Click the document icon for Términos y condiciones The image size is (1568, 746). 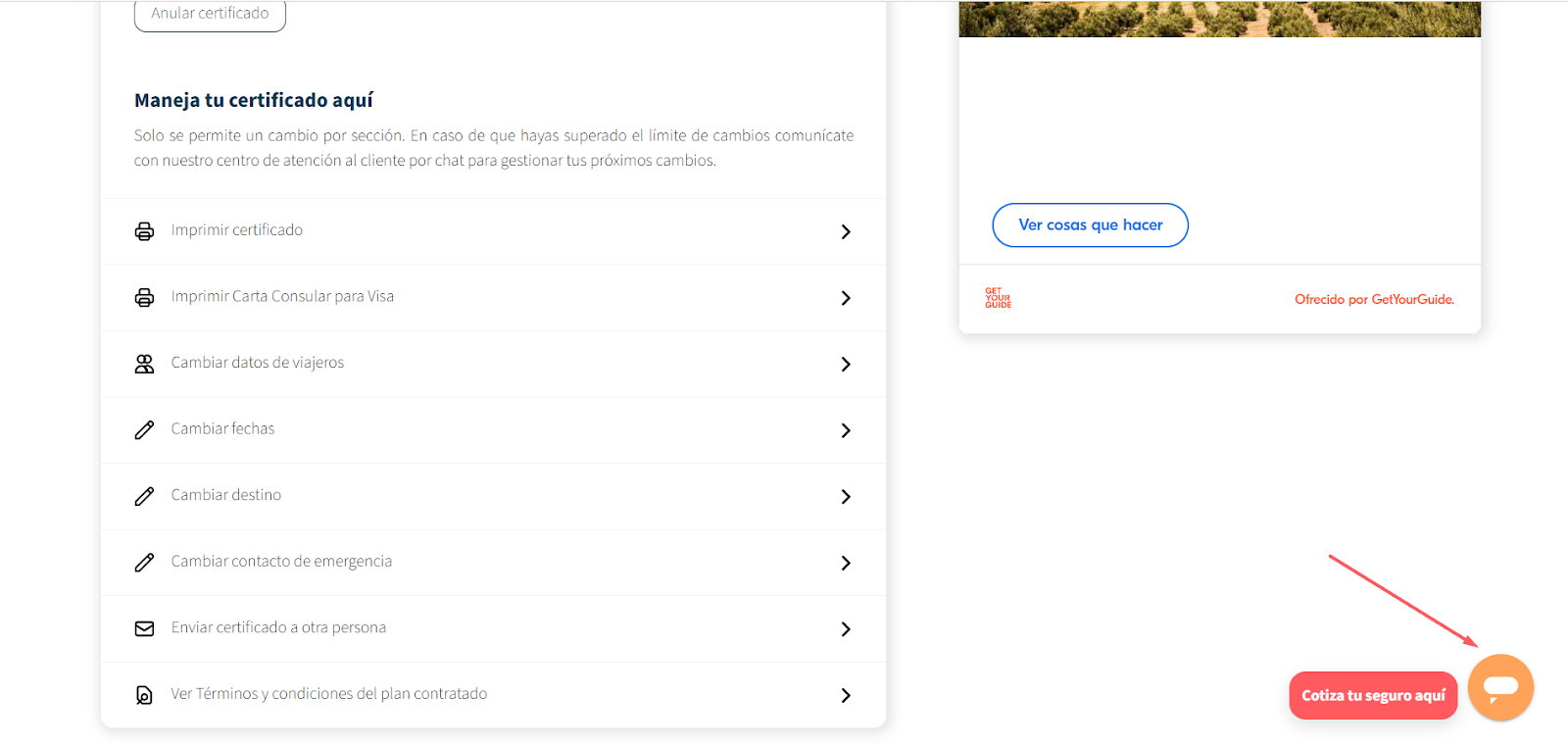click(x=144, y=695)
